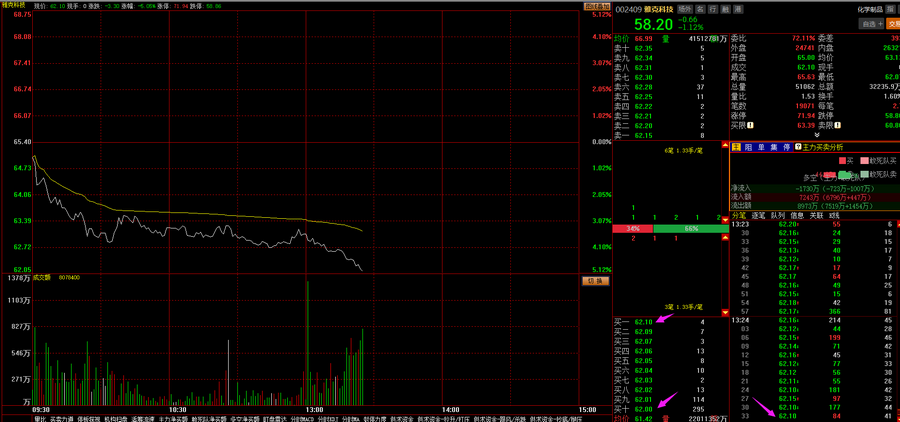This screenshot has height=422, width=900.
Task: Switch to the 关联 tab
Action: 816,215
